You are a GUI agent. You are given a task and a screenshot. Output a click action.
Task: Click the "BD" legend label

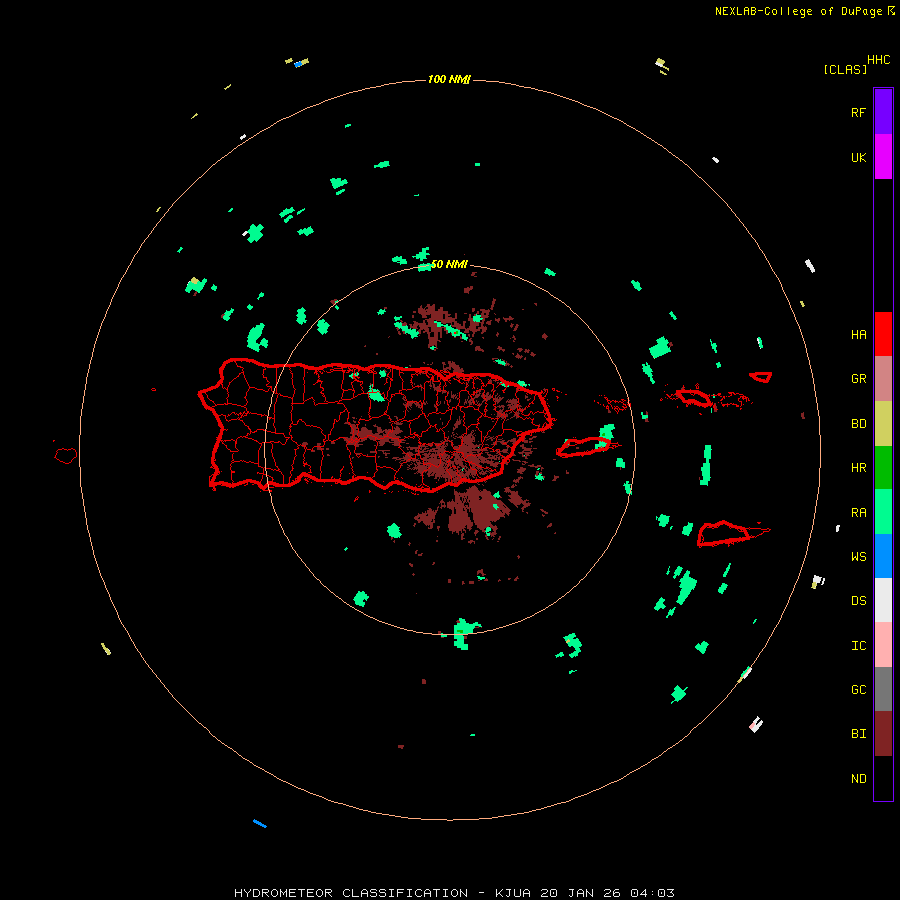point(858,424)
